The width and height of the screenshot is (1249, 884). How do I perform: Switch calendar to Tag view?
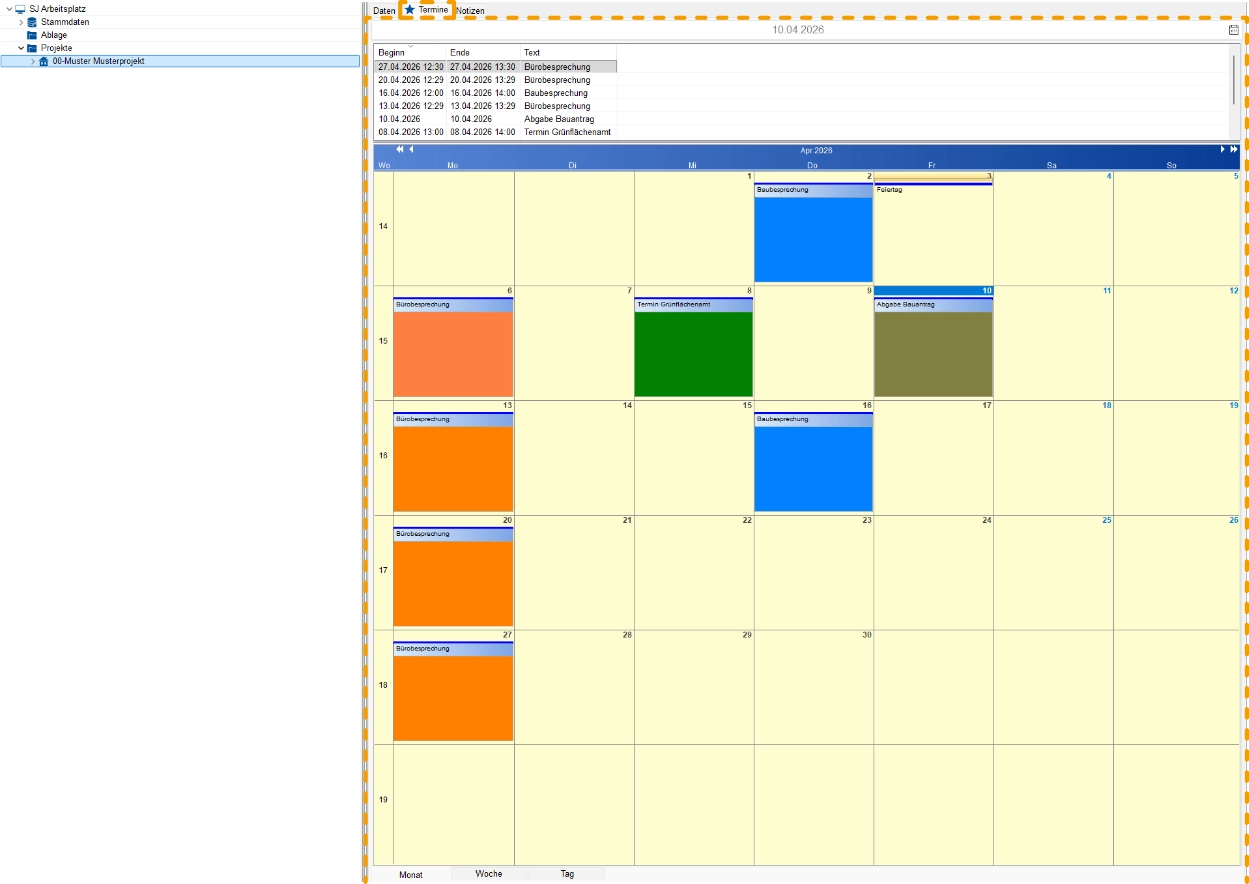[x=567, y=874]
